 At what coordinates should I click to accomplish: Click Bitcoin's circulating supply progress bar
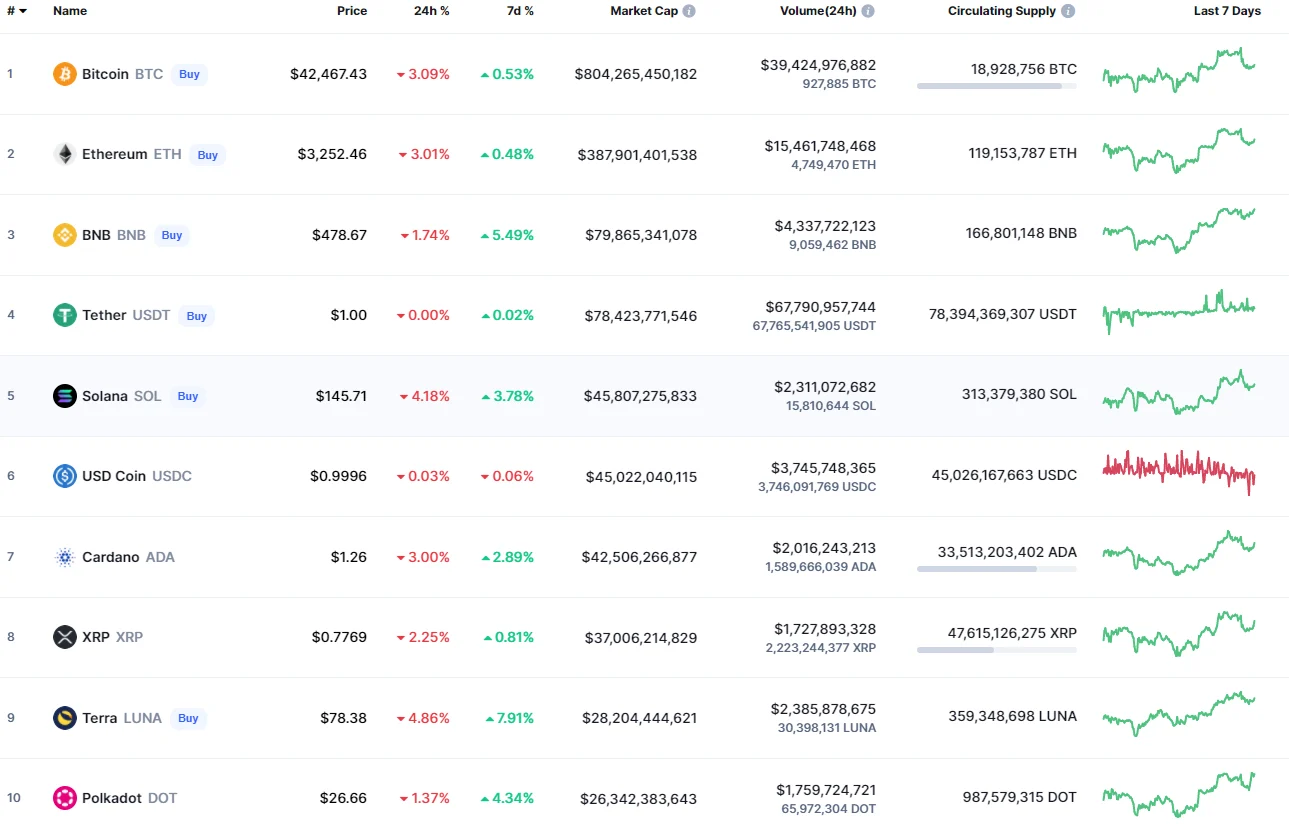click(x=996, y=86)
